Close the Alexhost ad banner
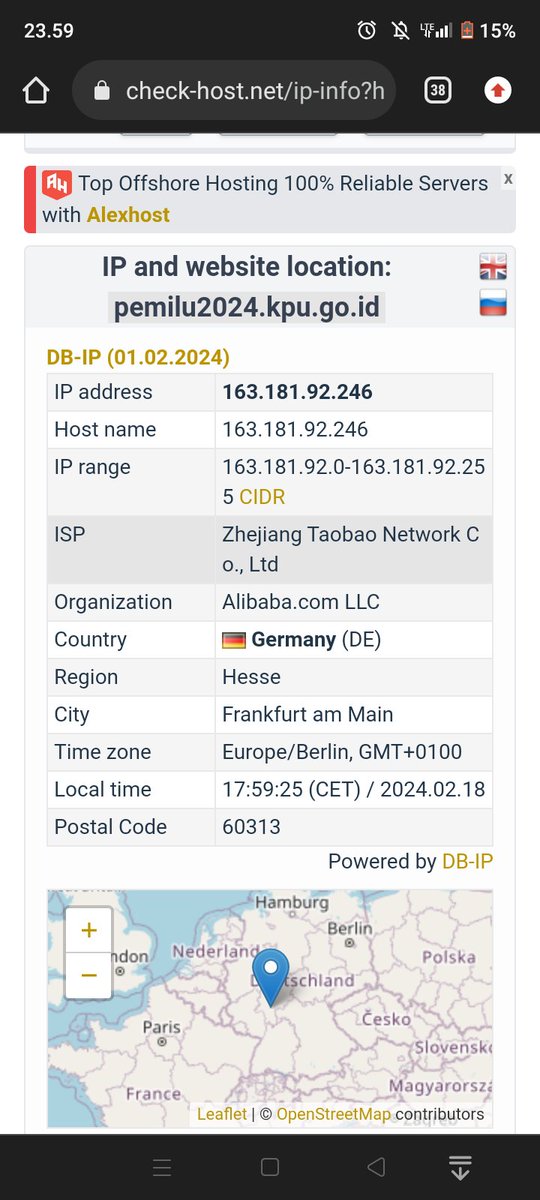This screenshot has width=540, height=1200. pyautogui.click(x=508, y=179)
